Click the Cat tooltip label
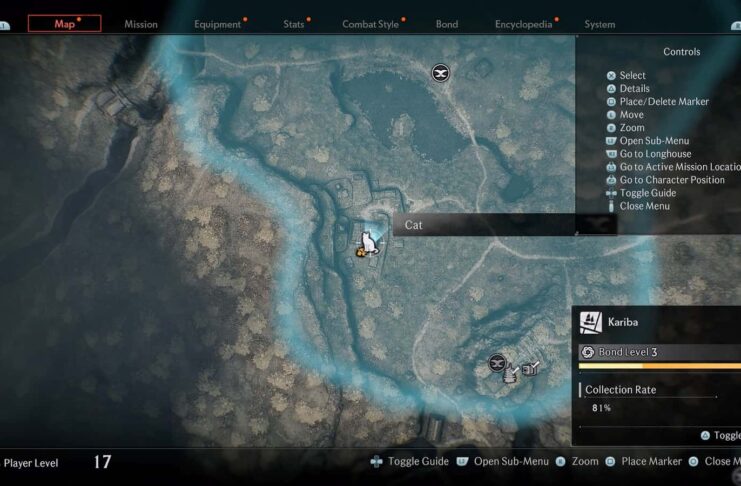The height and width of the screenshot is (486, 741). [x=414, y=225]
